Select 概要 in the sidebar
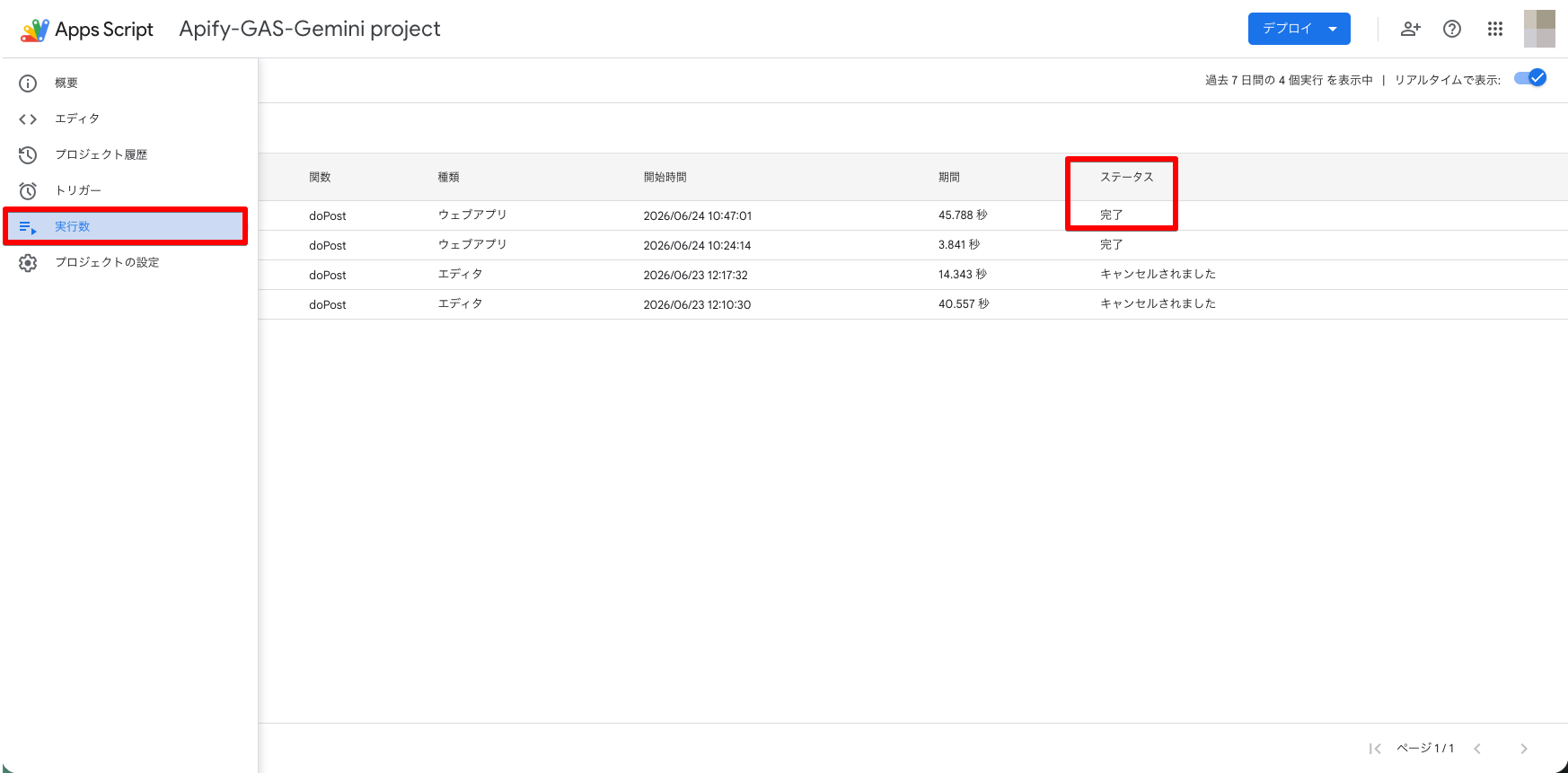 [66, 83]
